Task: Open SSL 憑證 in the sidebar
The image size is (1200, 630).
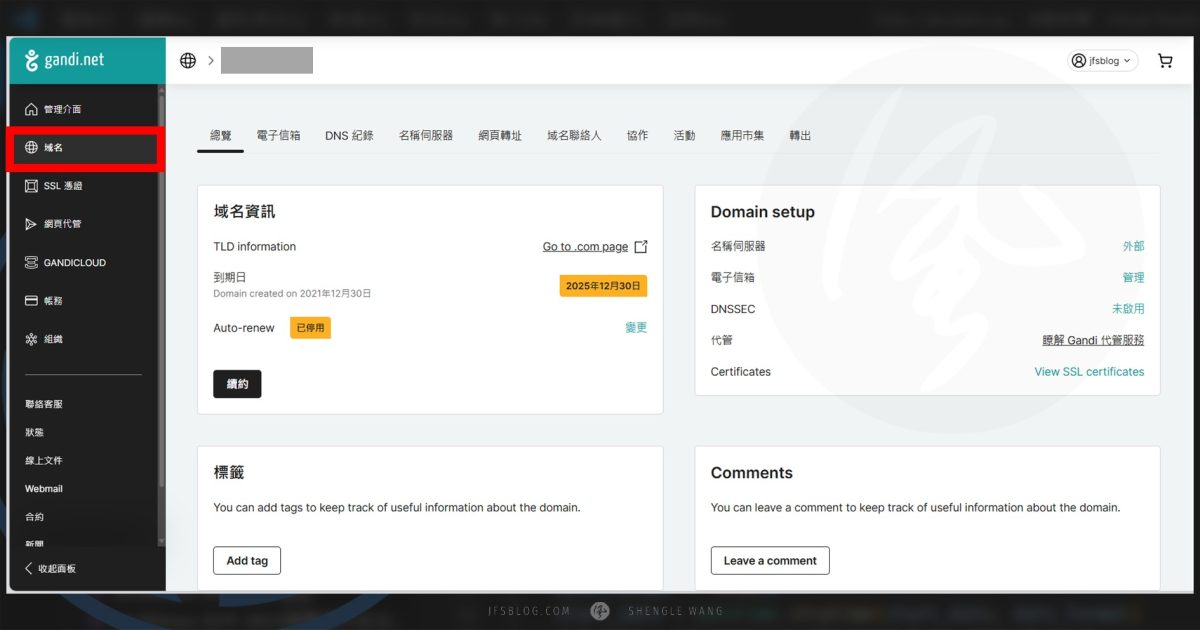Action: click(x=62, y=186)
